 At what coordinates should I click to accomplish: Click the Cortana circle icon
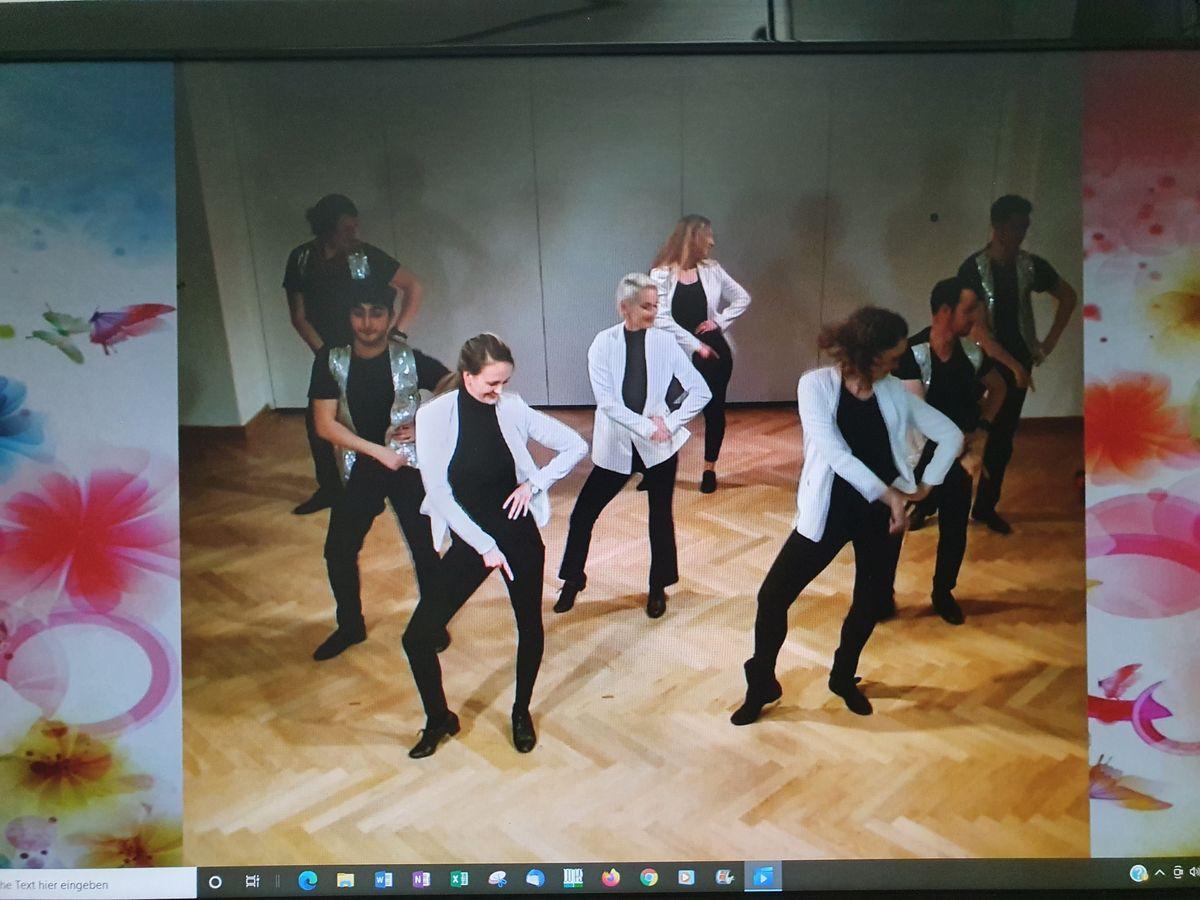(215, 881)
